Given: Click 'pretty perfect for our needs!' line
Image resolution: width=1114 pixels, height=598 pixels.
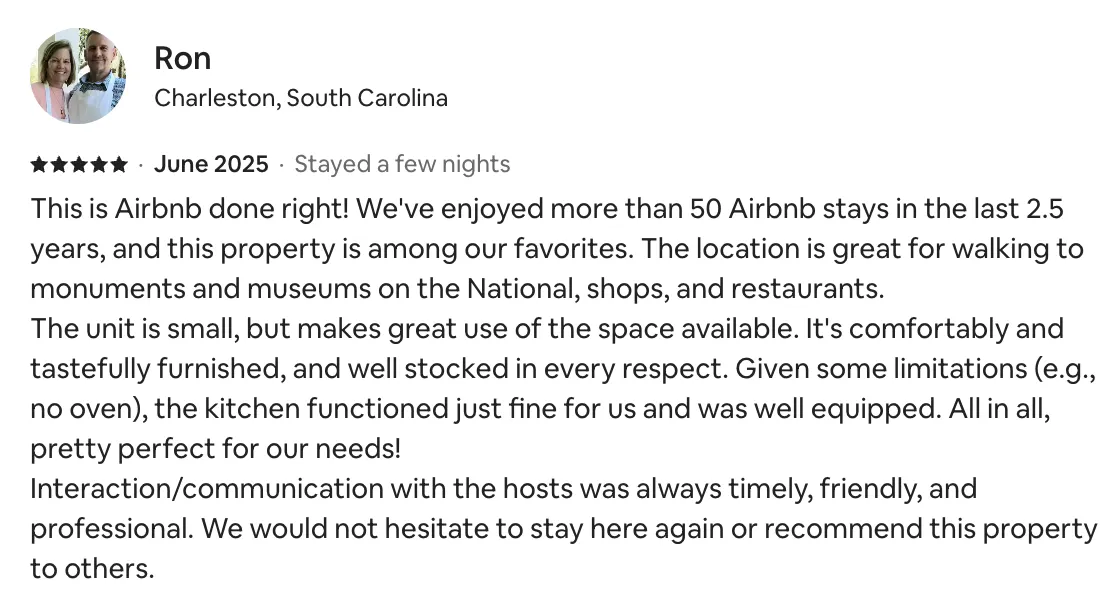Looking at the screenshot, I should point(215,449).
